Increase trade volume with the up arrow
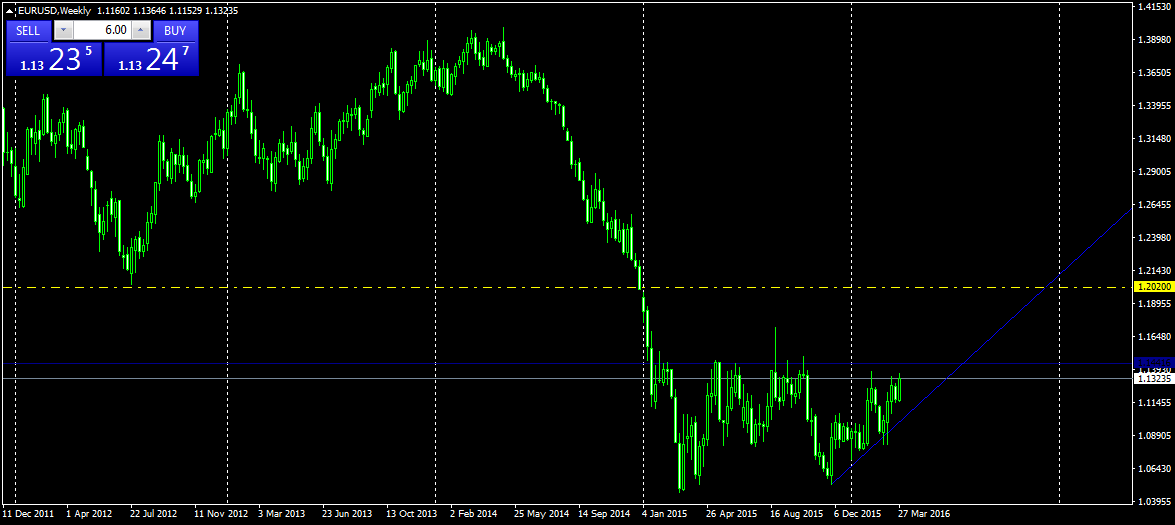Viewport: 1175px width, 525px height. pos(140,30)
